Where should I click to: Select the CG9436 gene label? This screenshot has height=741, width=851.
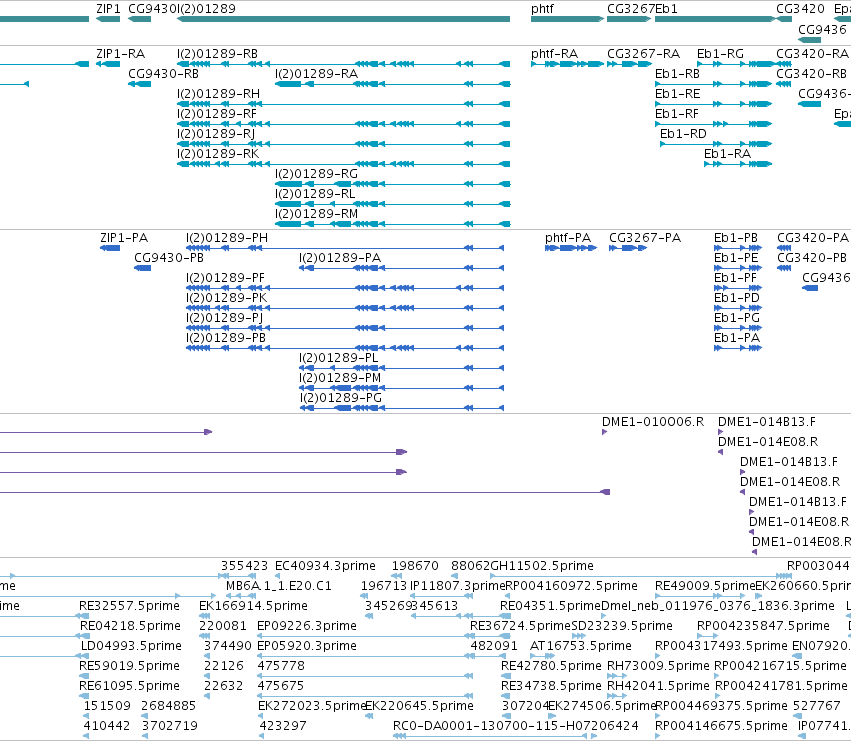pyautogui.click(x=822, y=29)
